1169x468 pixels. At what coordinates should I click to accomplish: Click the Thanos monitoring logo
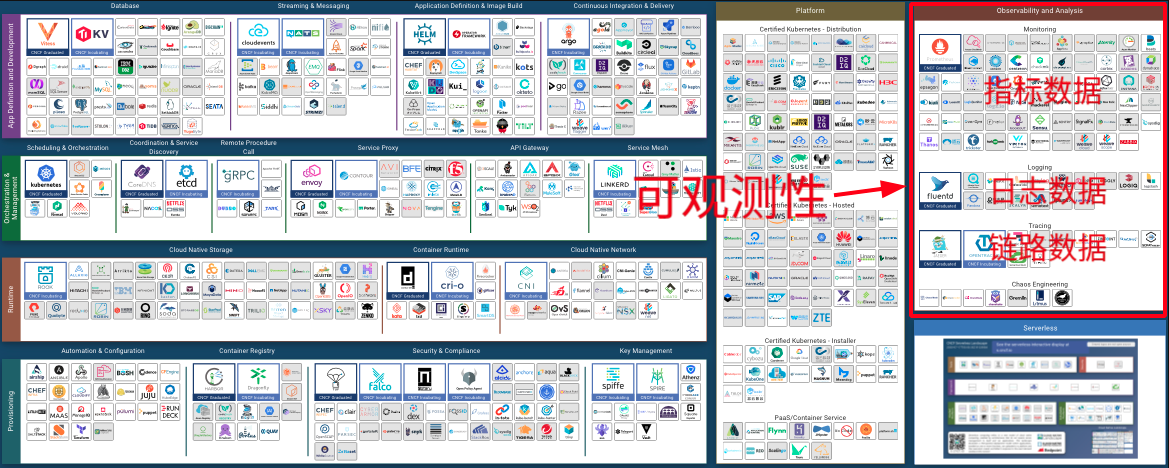tap(928, 140)
